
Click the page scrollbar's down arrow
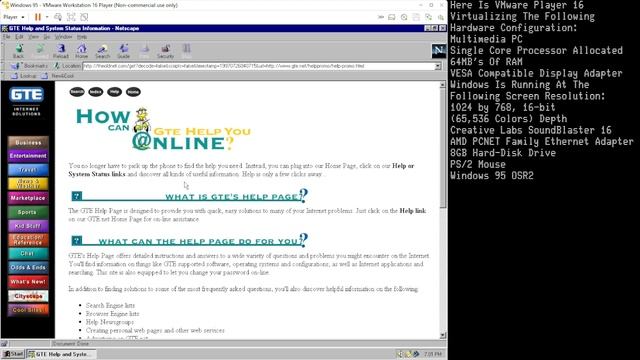point(443,336)
